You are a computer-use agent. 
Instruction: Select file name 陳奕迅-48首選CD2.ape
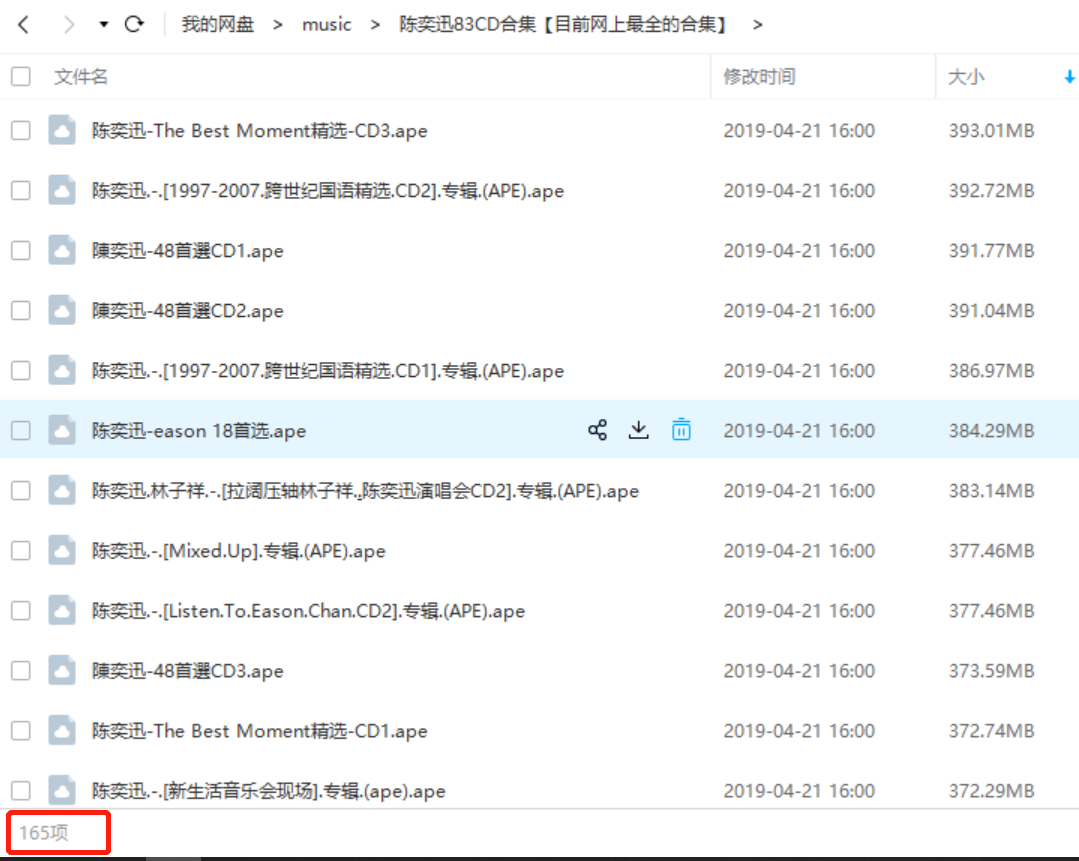(x=187, y=310)
